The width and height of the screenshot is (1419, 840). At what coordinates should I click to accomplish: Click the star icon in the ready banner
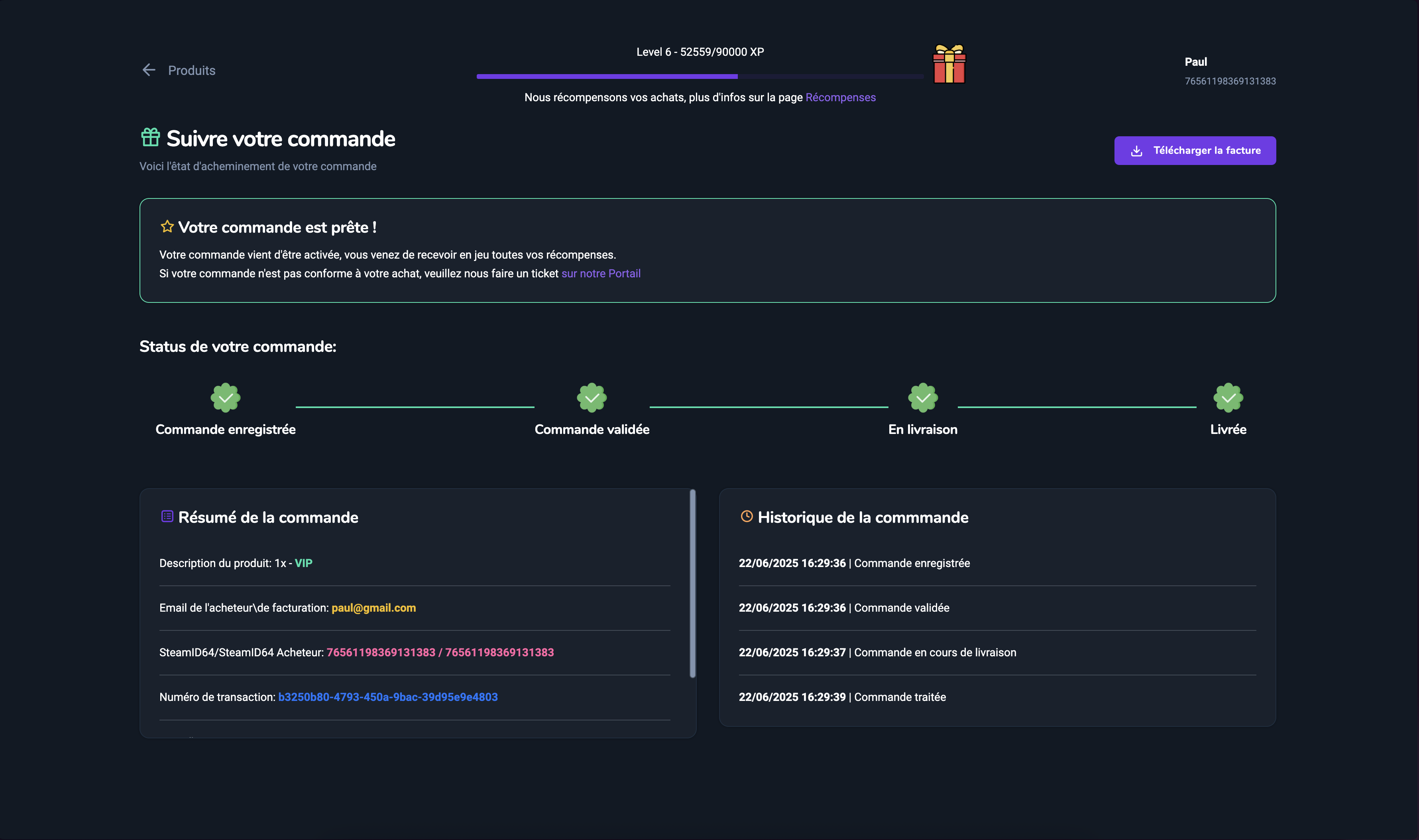pyautogui.click(x=167, y=227)
